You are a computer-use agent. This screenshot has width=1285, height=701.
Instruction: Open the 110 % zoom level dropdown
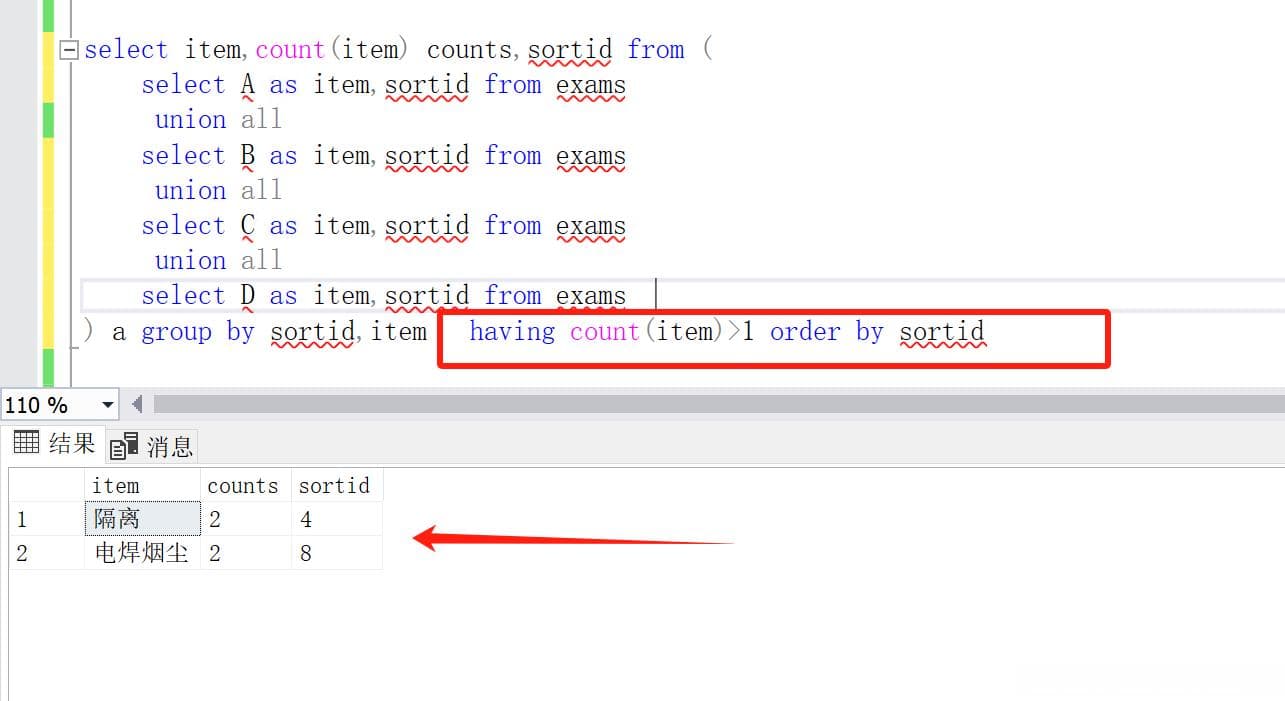coord(108,405)
